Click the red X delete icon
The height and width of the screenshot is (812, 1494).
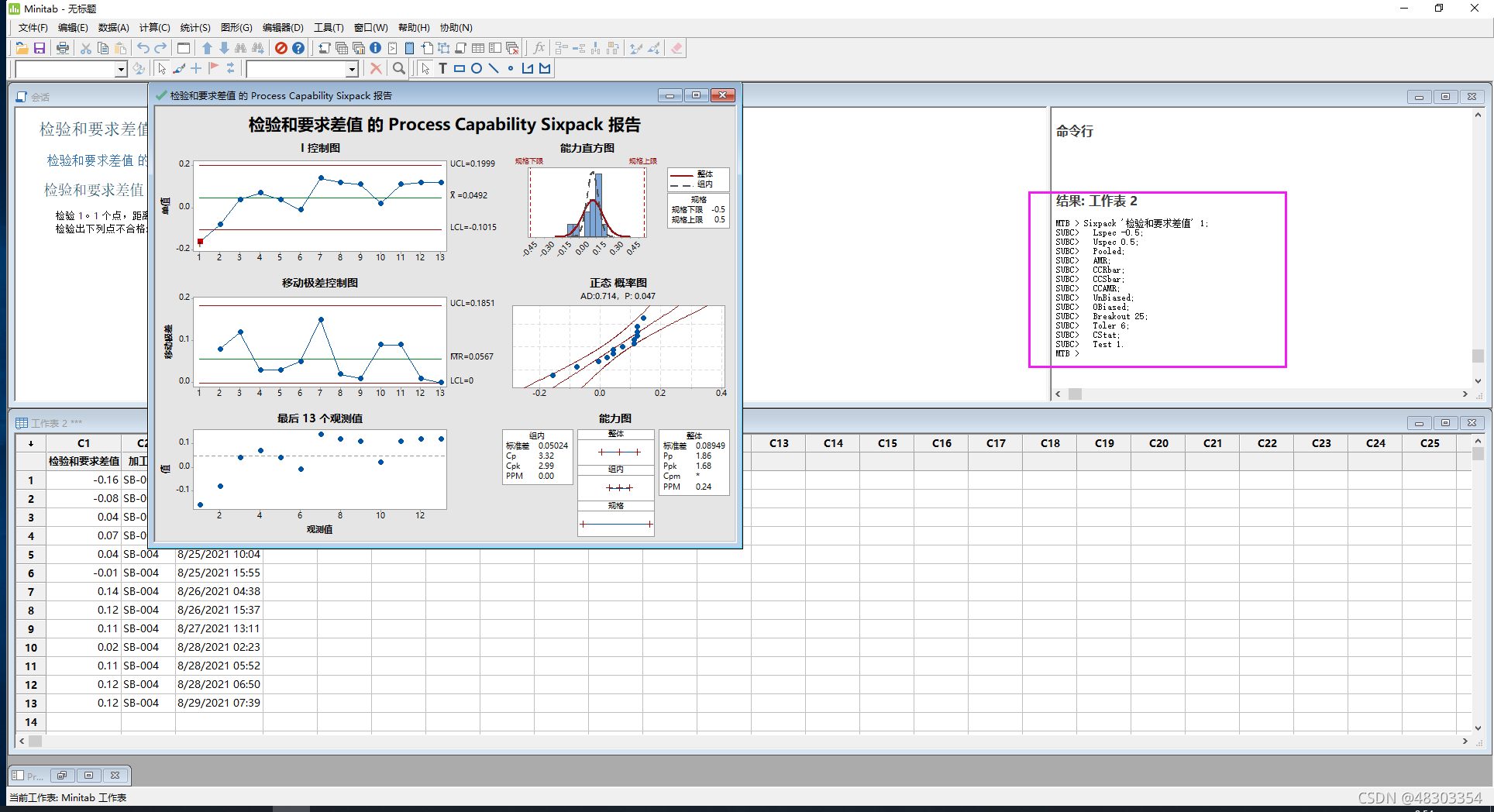(376, 69)
